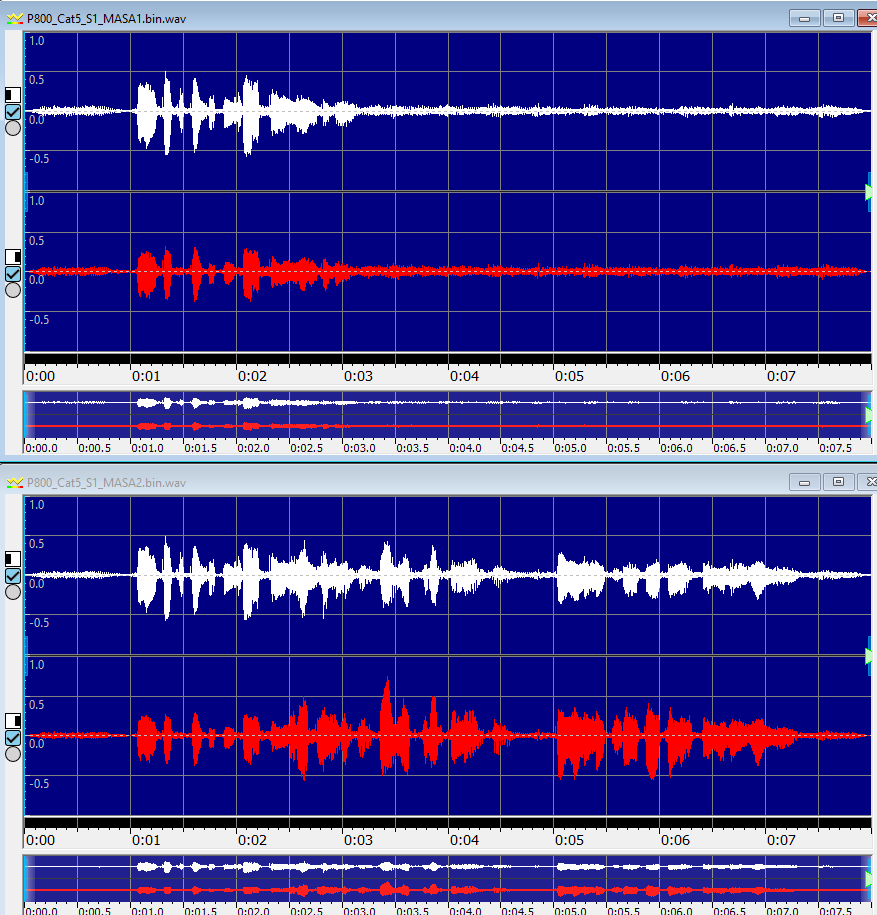
Task: Uncheck the MASA1 red channel checkbox
Action: pos(13,274)
